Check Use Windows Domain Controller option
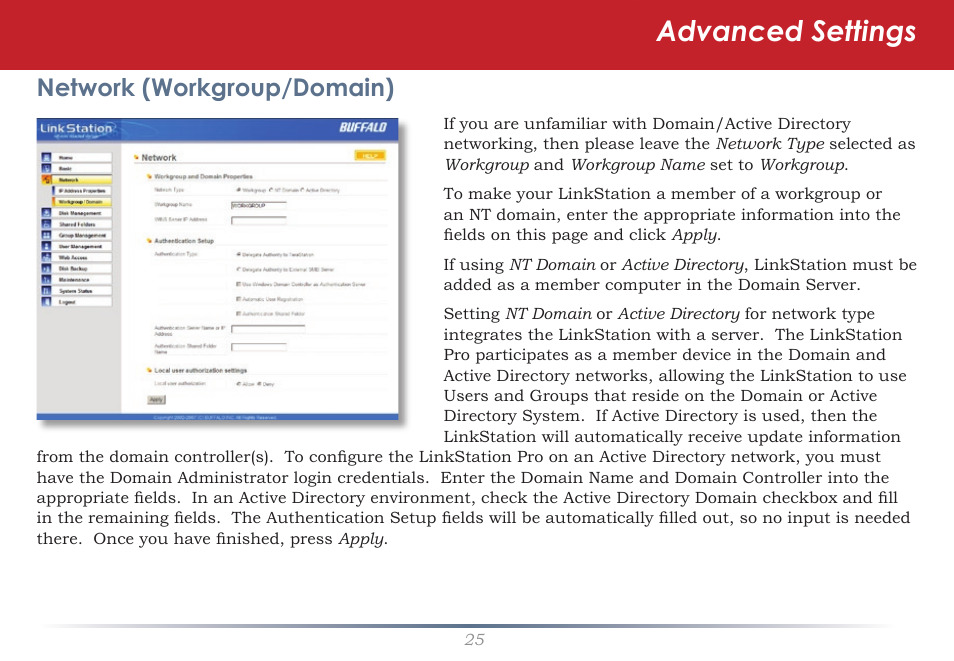Viewport: 954px width, 661px height. [x=238, y=284]
